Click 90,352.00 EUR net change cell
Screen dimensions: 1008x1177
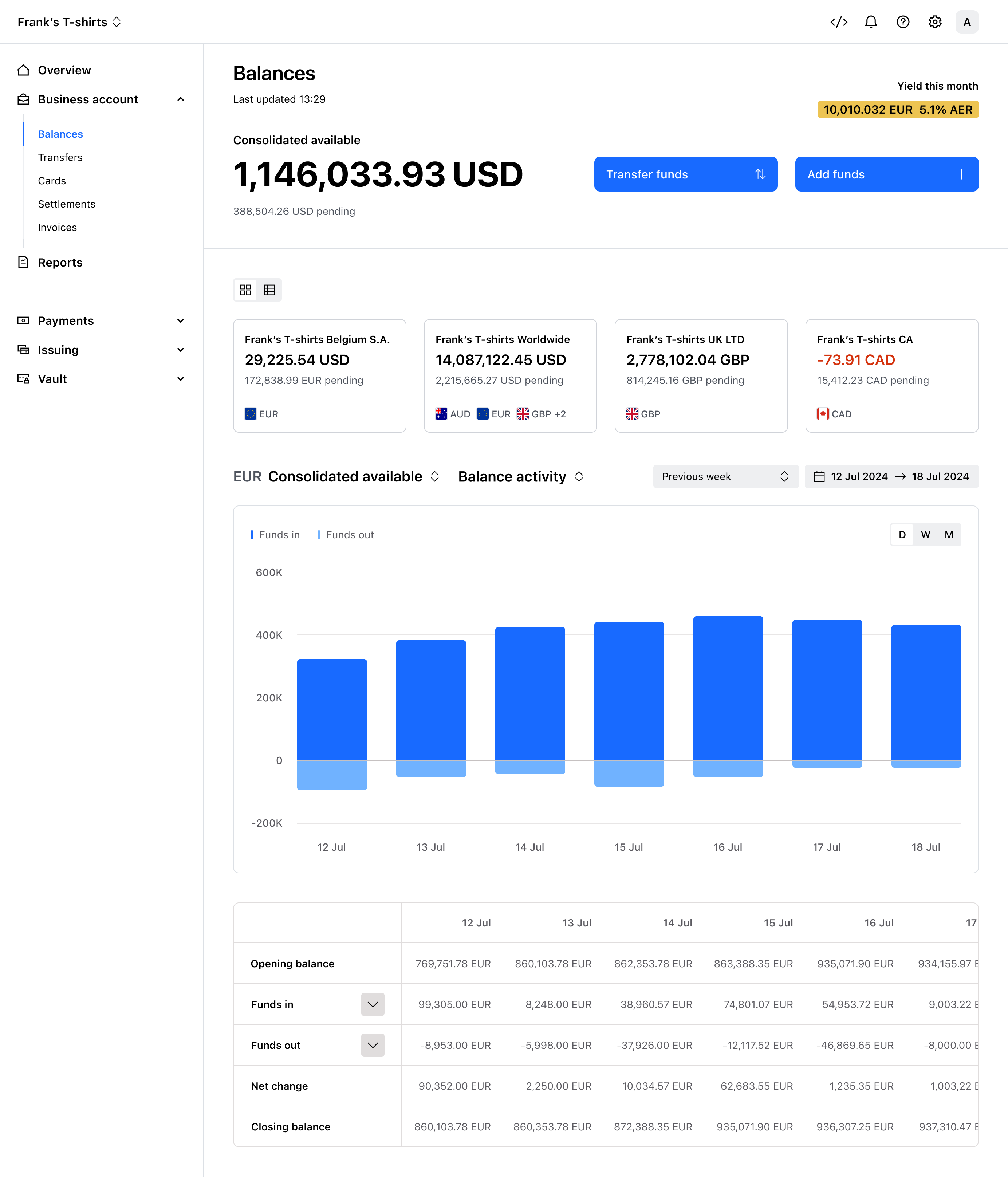(x=454, y=1086)
